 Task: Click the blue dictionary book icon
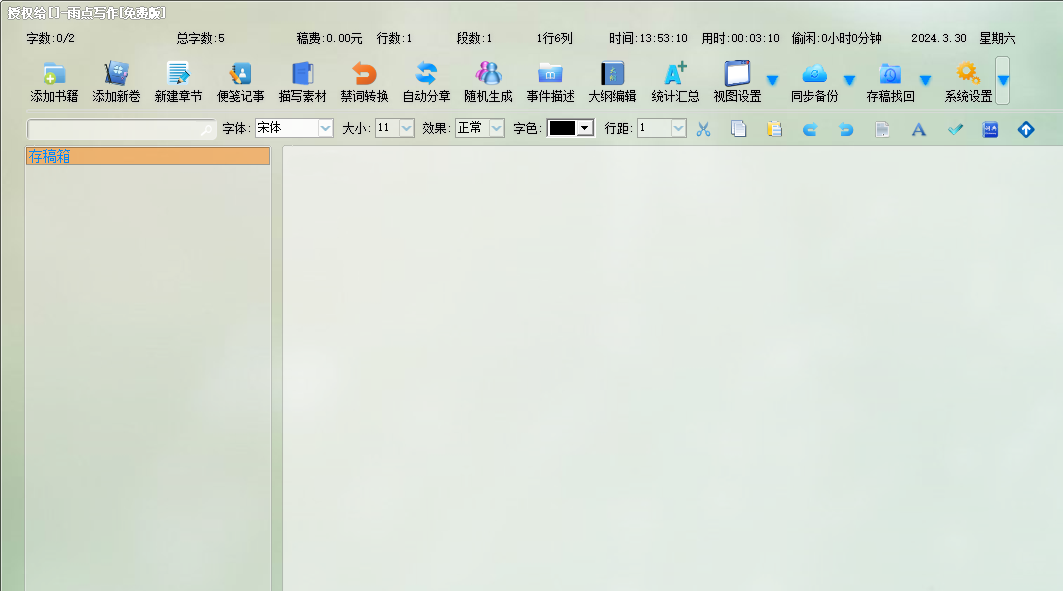[x=990, y=129]
